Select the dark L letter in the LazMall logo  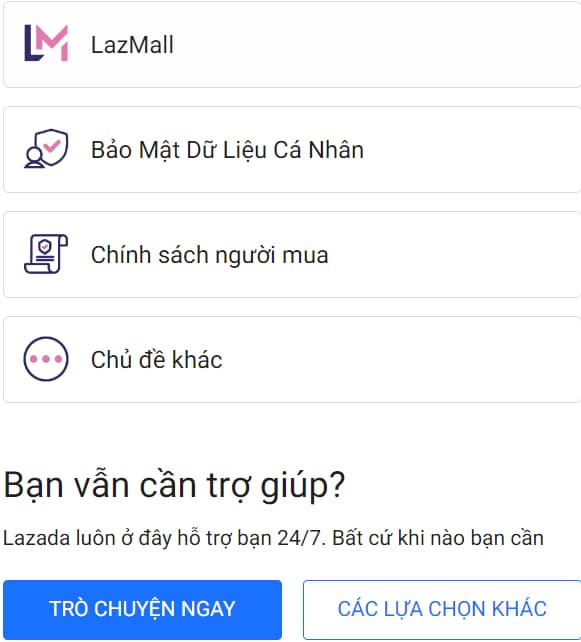[31, 43]
